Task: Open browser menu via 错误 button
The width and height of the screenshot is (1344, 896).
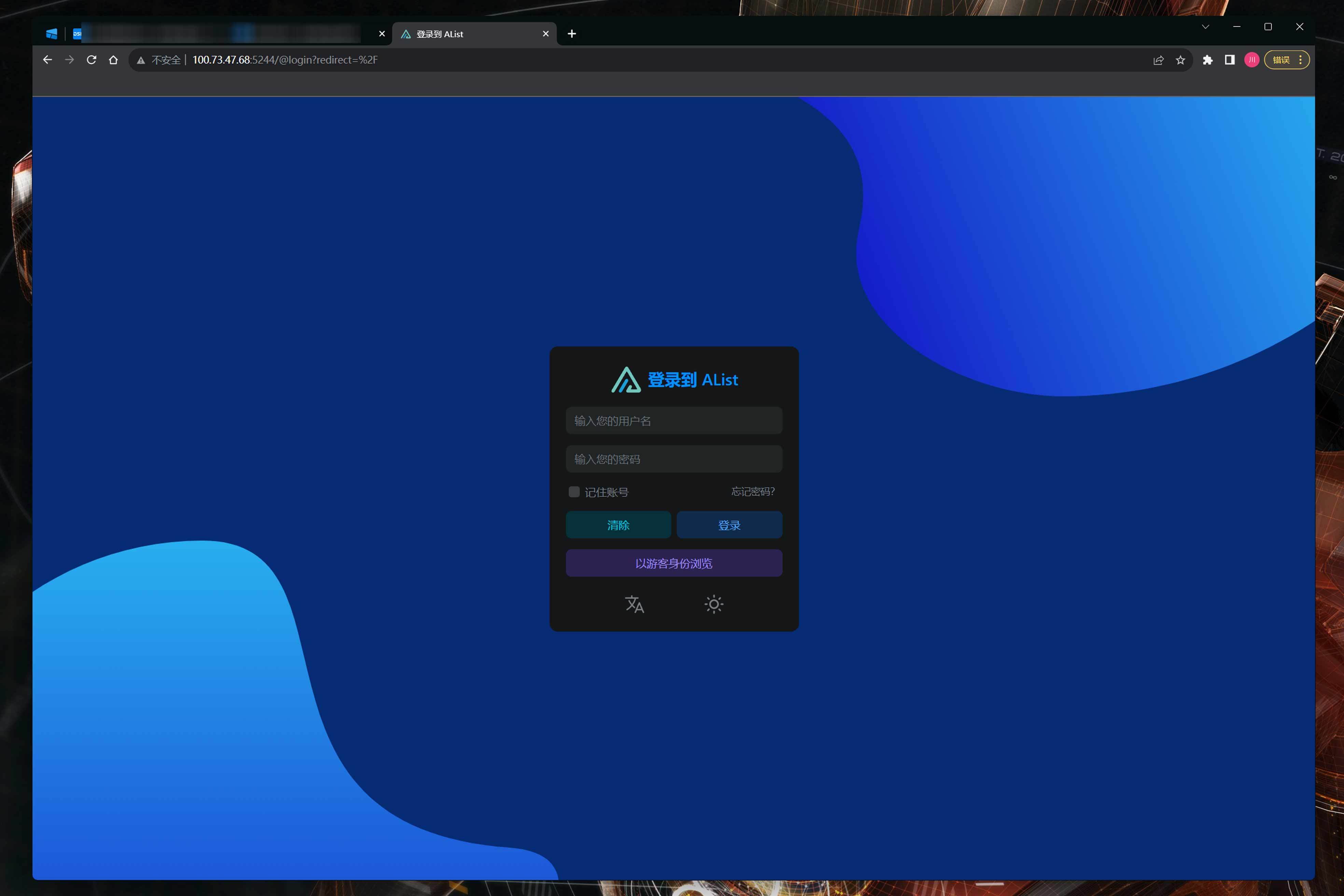Action: [x=1286, y=60]
